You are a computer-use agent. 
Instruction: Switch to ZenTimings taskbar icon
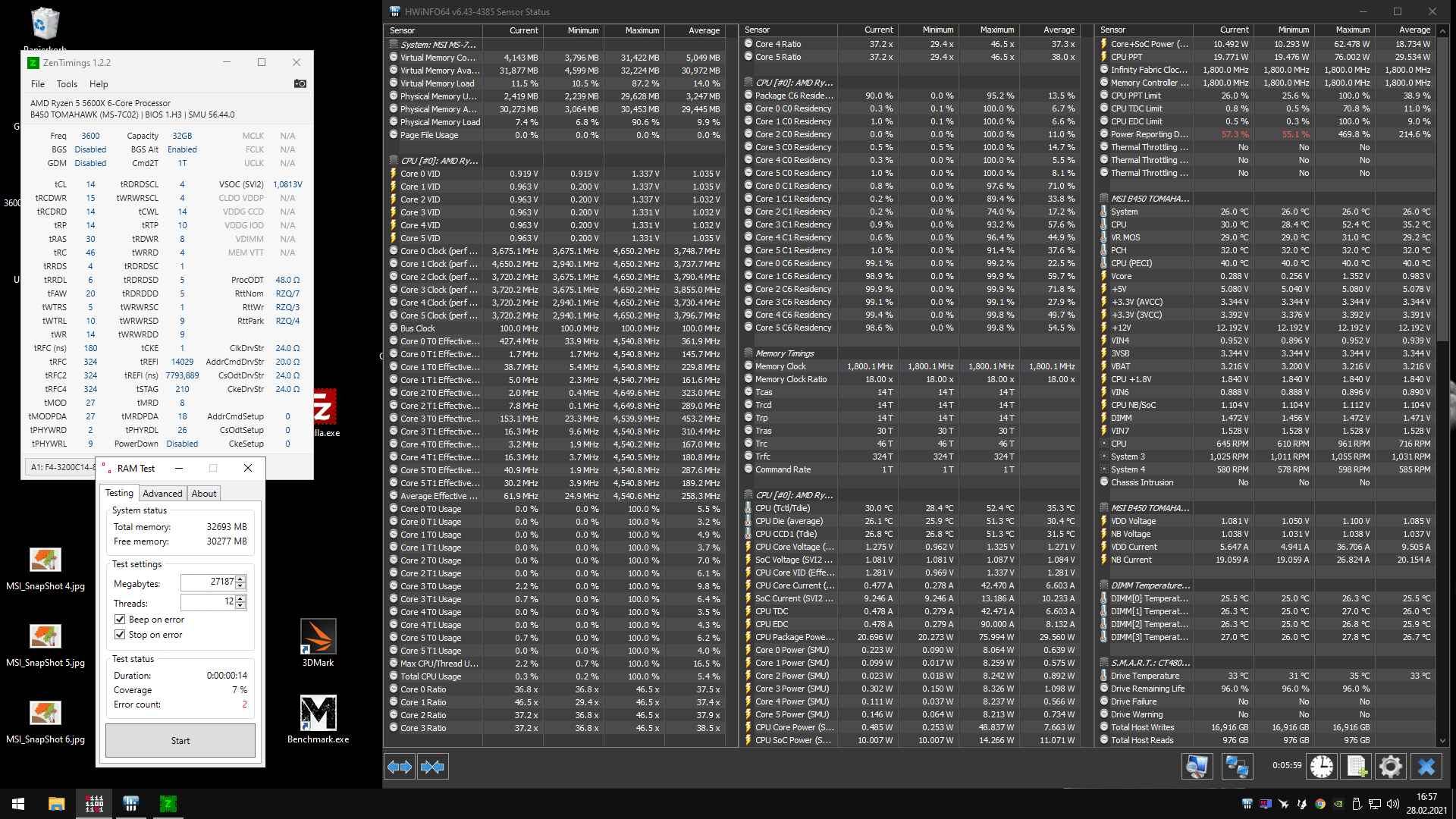(x=168, y=804)
